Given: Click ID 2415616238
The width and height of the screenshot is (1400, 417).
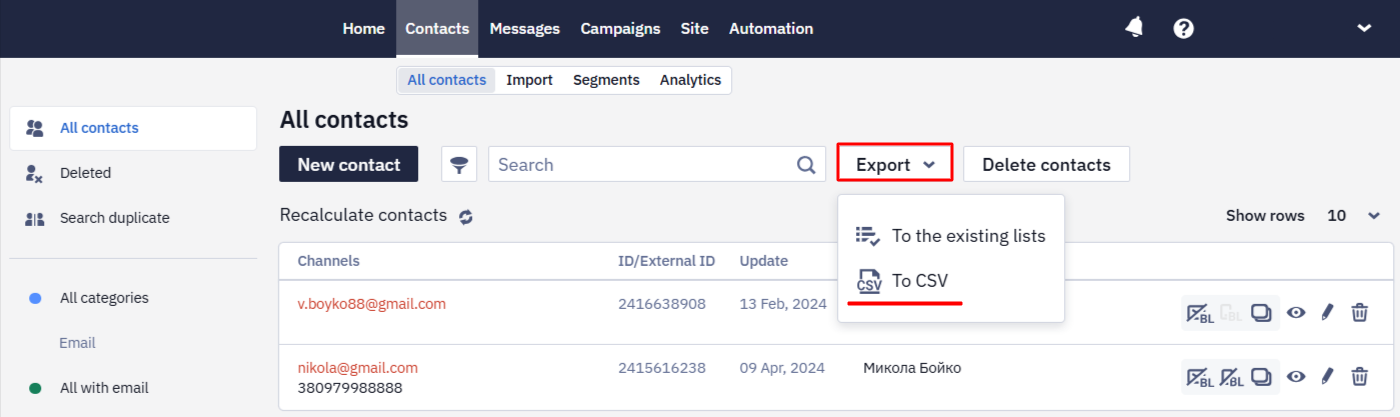Looking at the screenshot, I should pos(662,367).
